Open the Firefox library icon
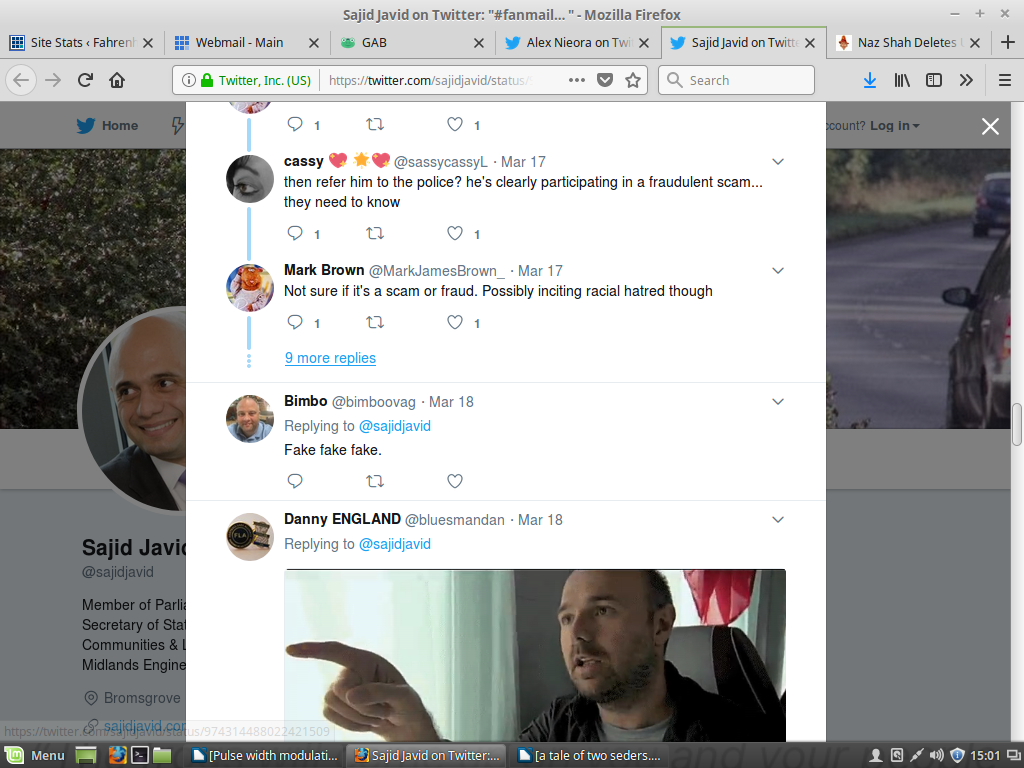 coord(902,80)
